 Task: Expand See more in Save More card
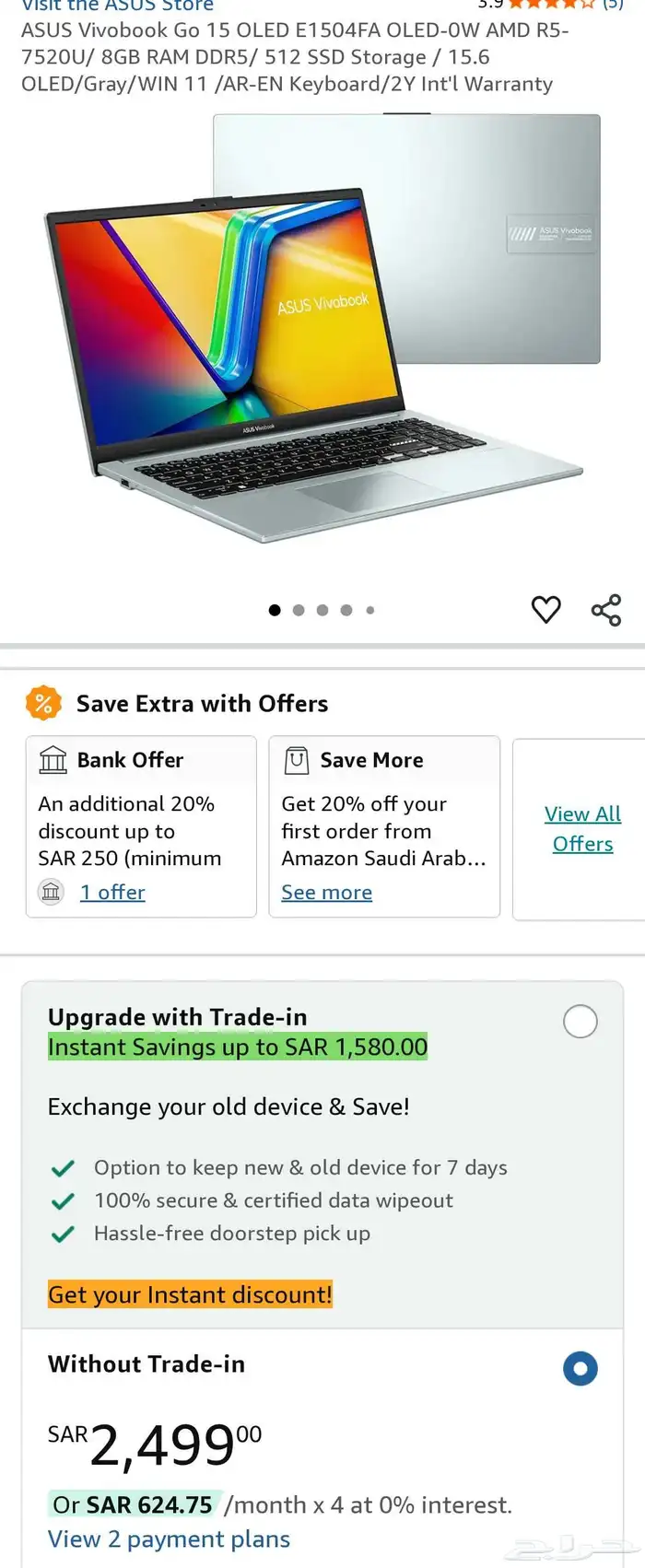(x=326, y=892)
